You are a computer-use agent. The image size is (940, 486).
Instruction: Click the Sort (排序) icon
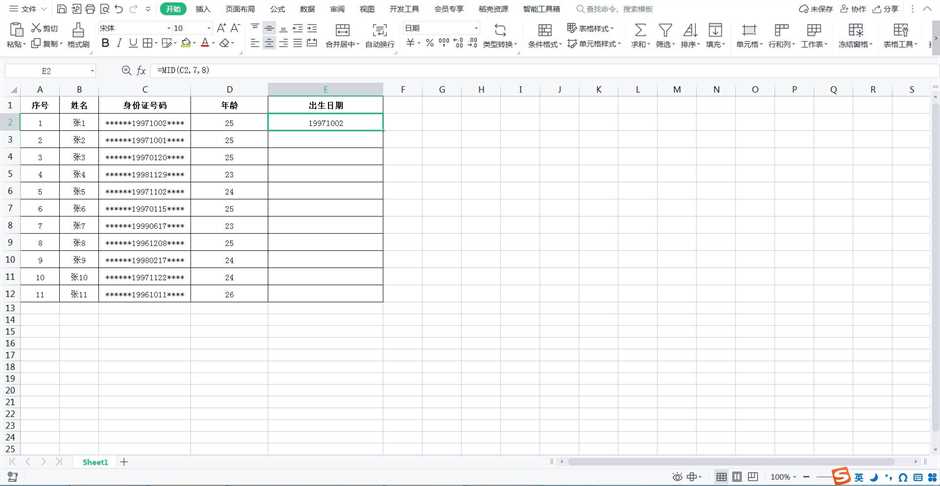[689, 30]
